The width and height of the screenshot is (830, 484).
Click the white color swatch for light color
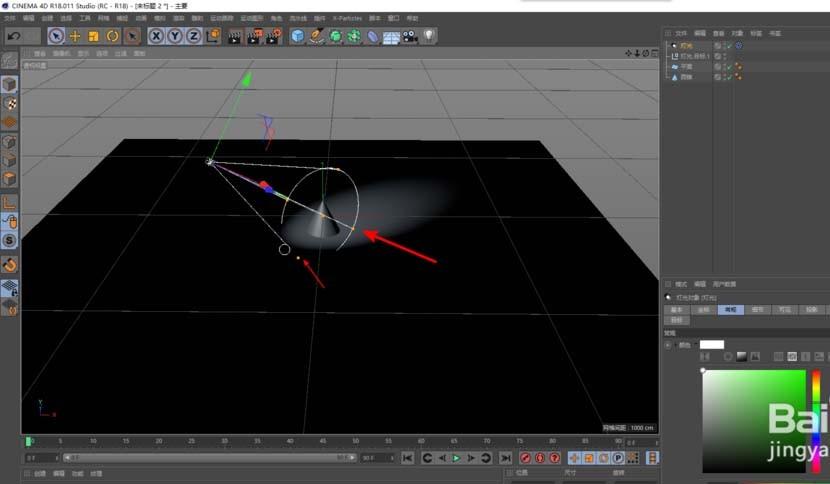[x=711, y=345]
